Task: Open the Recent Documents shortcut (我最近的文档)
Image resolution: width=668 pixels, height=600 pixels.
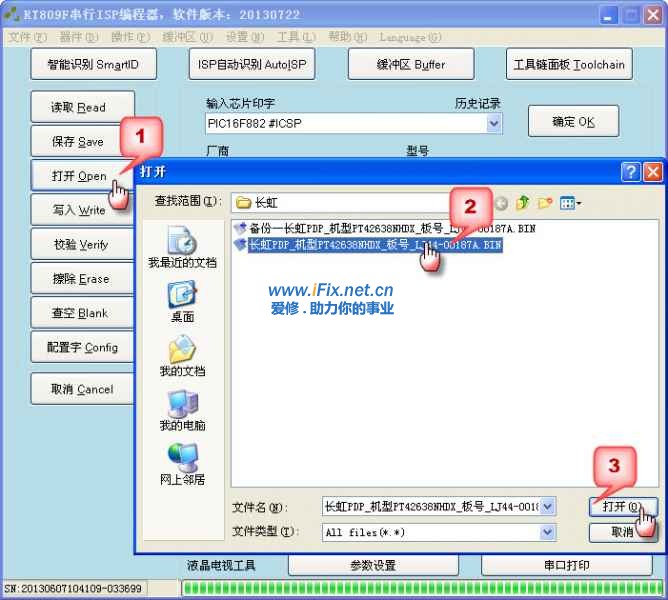Action: tap(182, 246)
